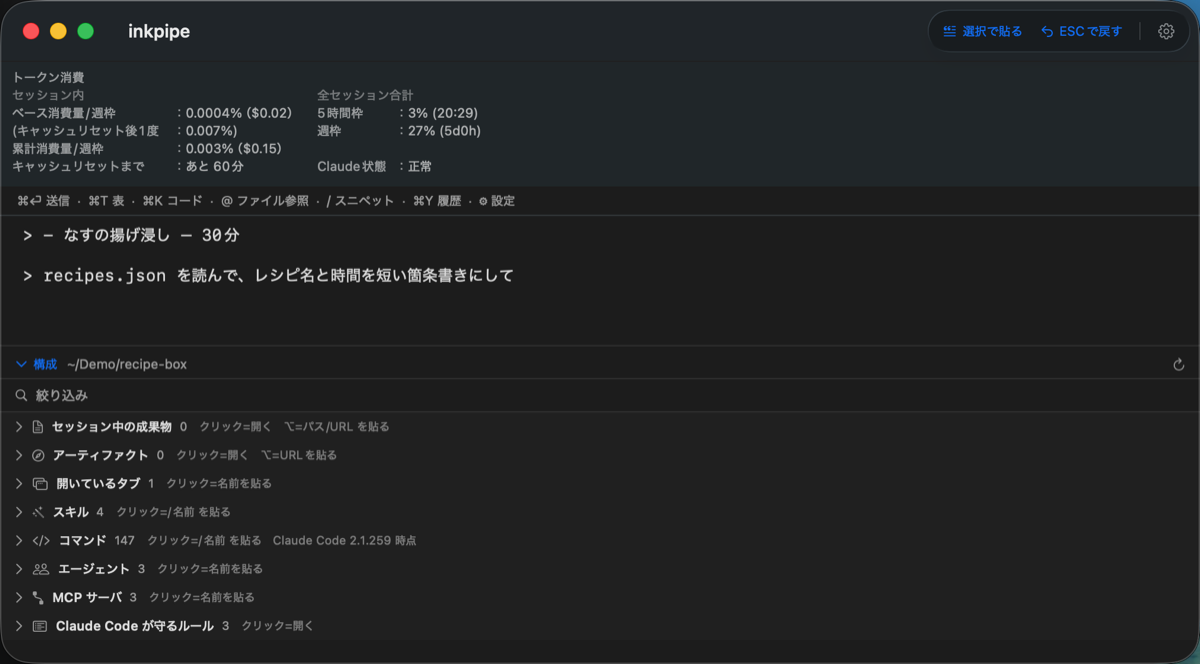Select the Claude Code が守るルール label
Viewport: 1200px width, 664px height.
tap(135, 626)
